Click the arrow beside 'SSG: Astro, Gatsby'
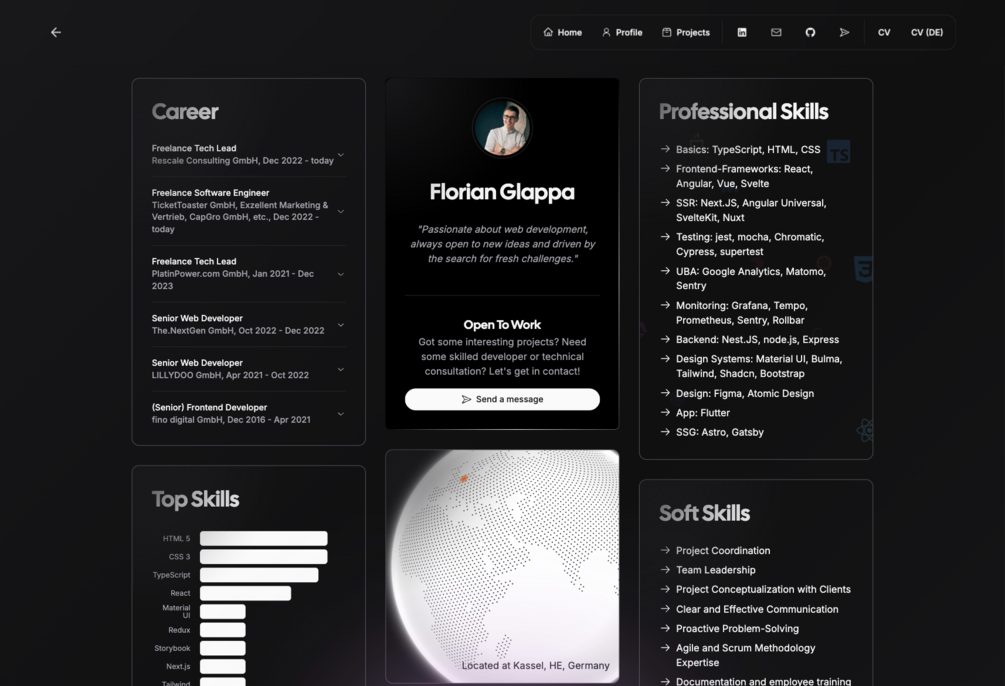 click(665, 431)
